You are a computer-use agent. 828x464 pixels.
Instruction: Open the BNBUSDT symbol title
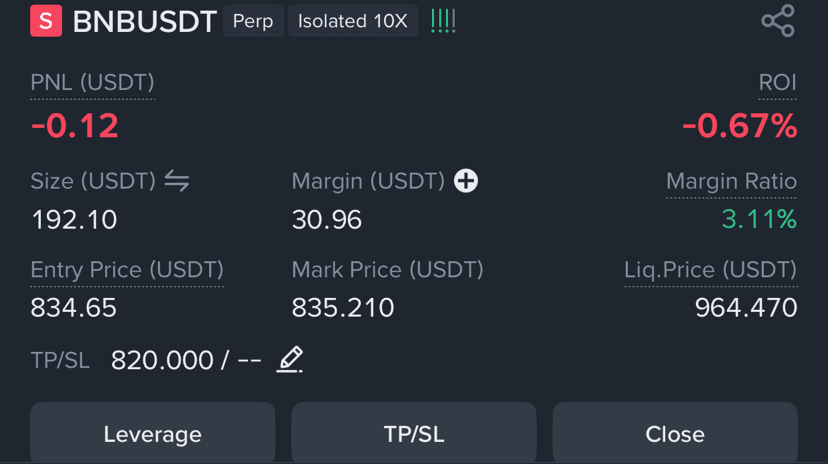click(145, 22)
